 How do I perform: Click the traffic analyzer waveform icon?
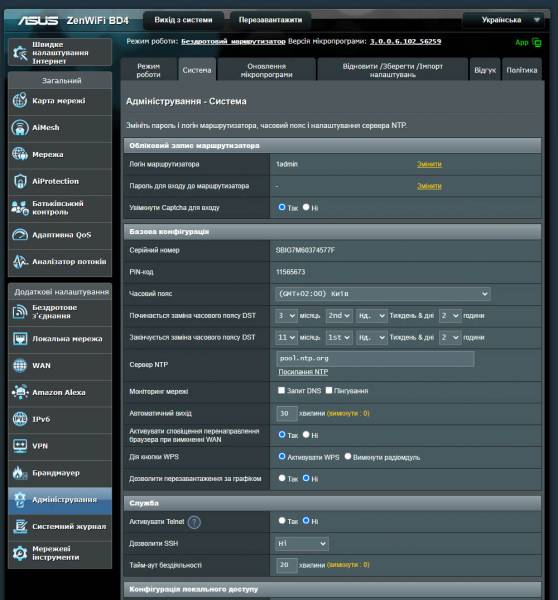20,261
